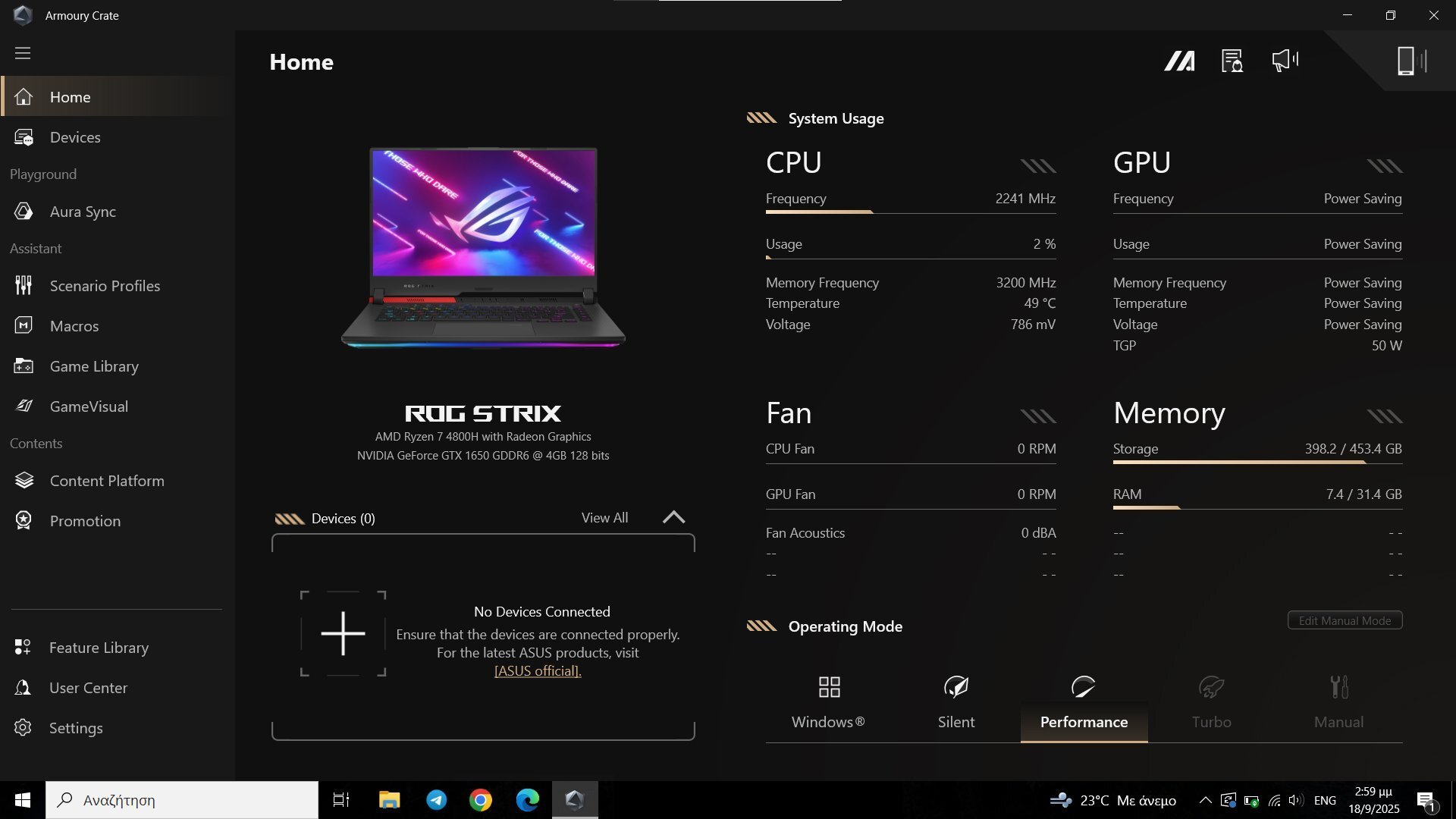Show hidden system tray icons
Screen dimensions: 1456x819
[1205, 800]
